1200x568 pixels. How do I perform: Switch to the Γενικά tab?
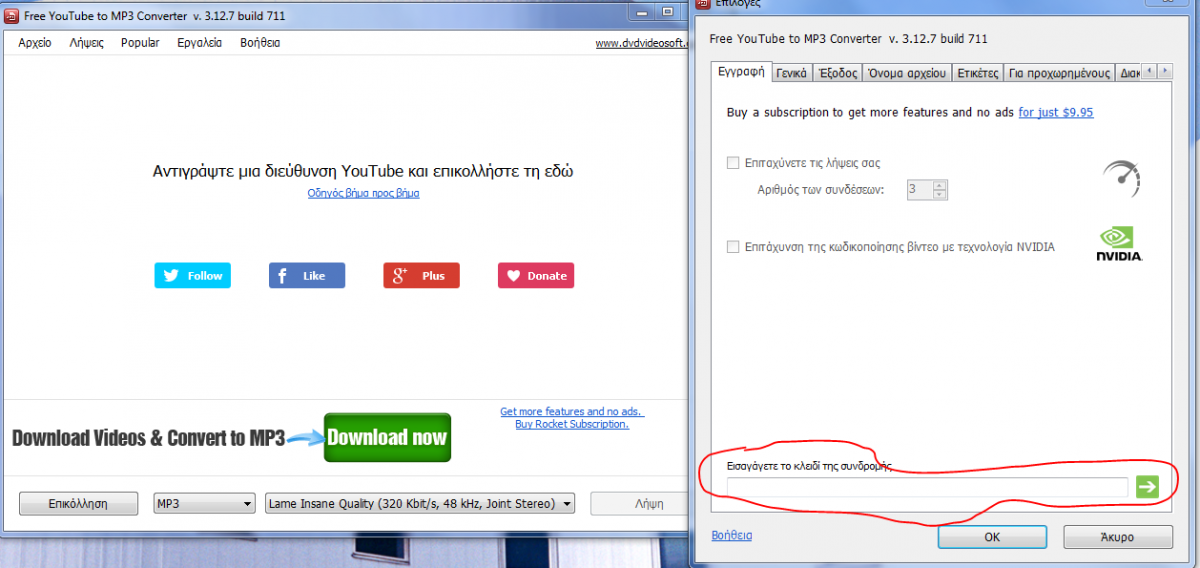click(791, 73)
